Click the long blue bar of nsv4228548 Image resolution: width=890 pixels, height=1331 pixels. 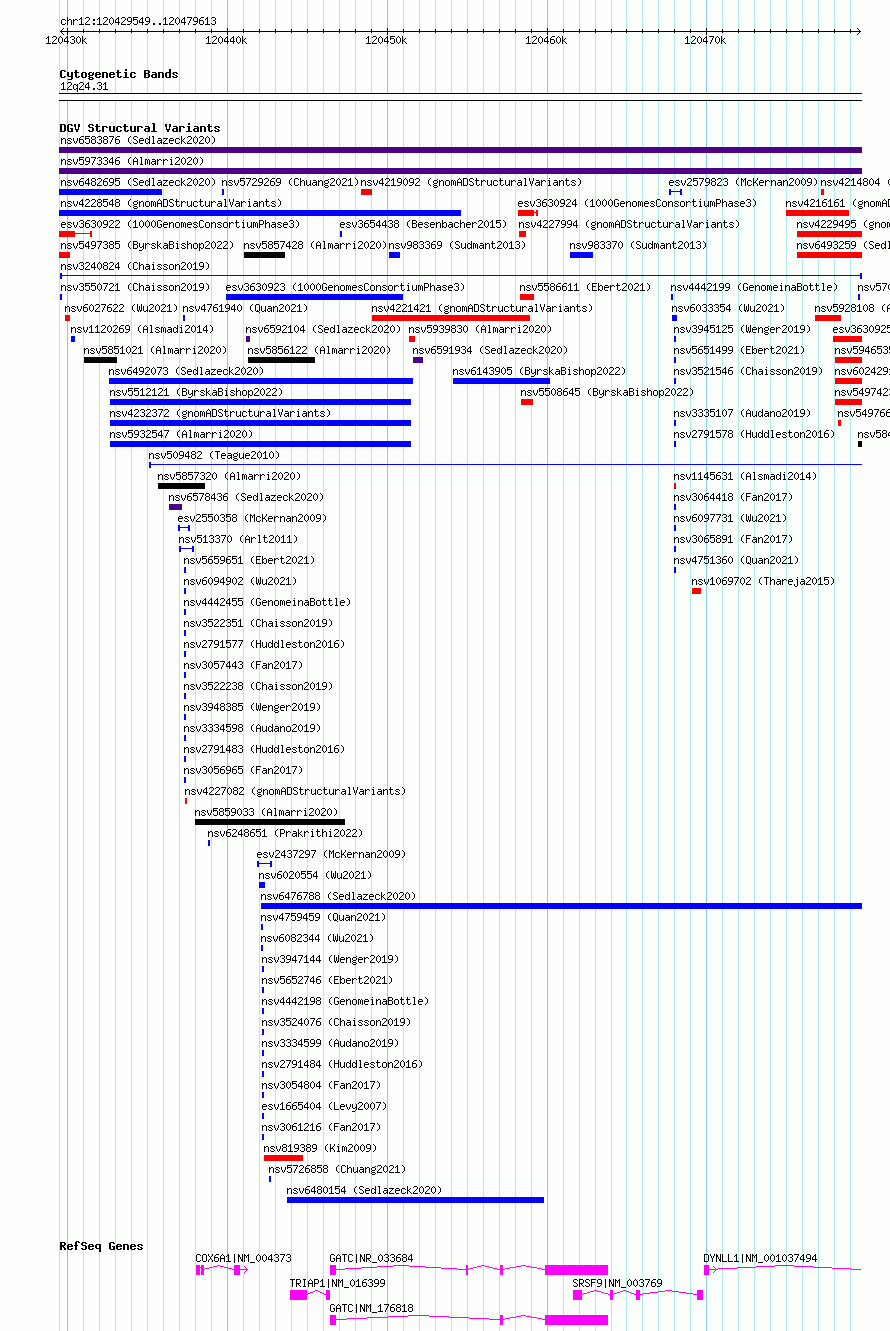pos(260,213)
